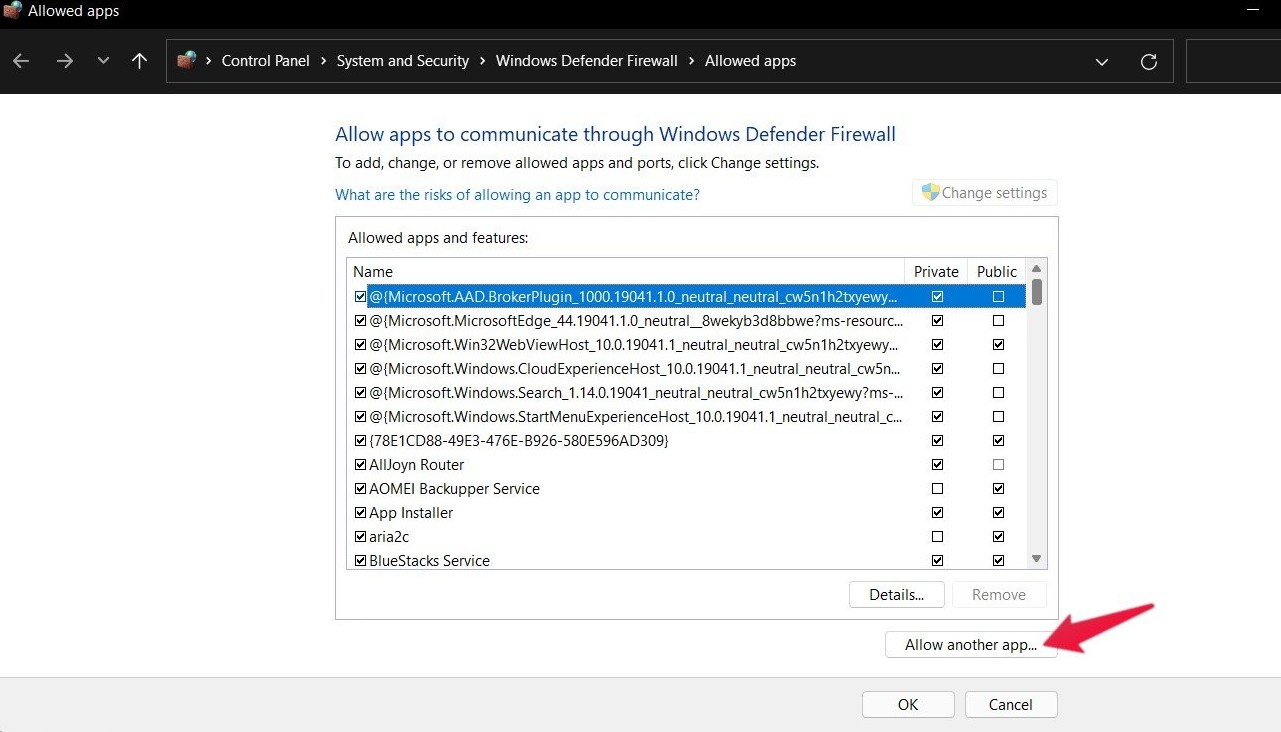Open address bar history dropdown
Viewport: 1281px width, 732px height.
(1102, 62)
